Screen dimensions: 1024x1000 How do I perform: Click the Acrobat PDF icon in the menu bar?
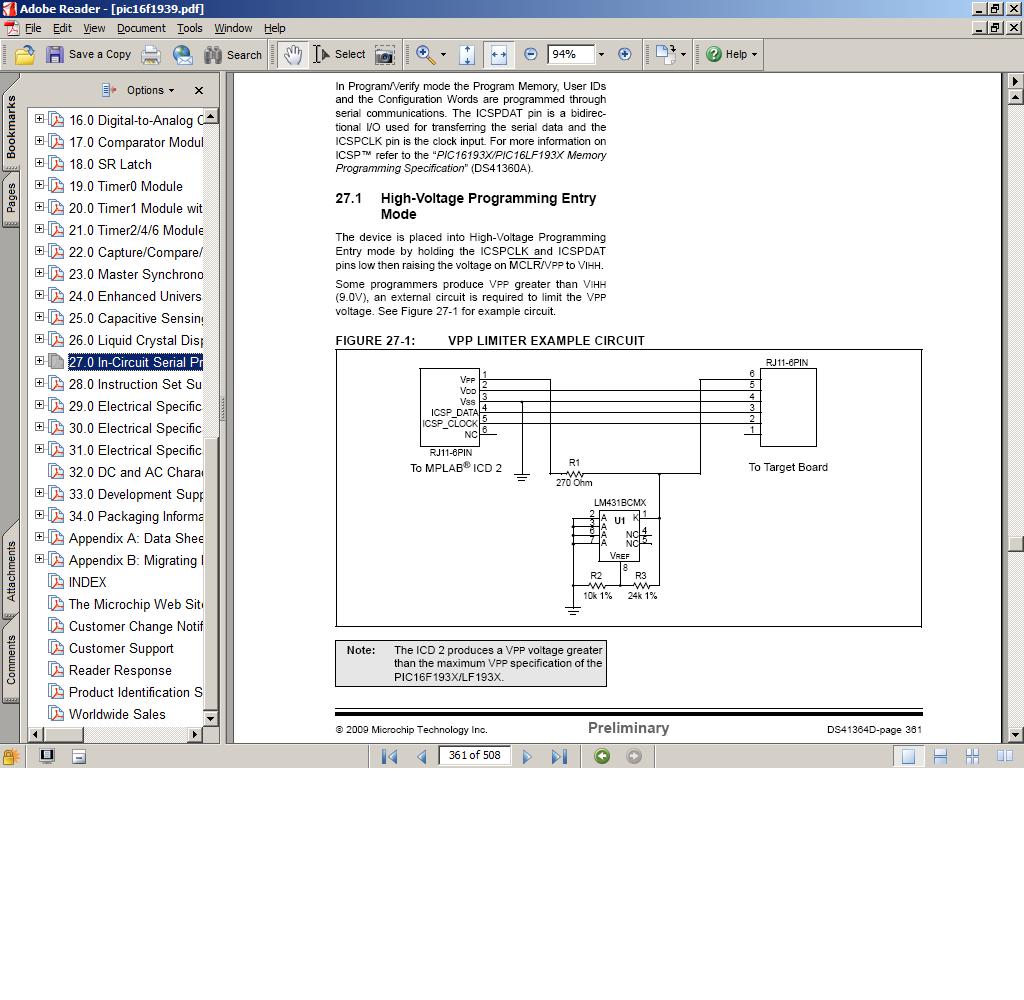12,29
